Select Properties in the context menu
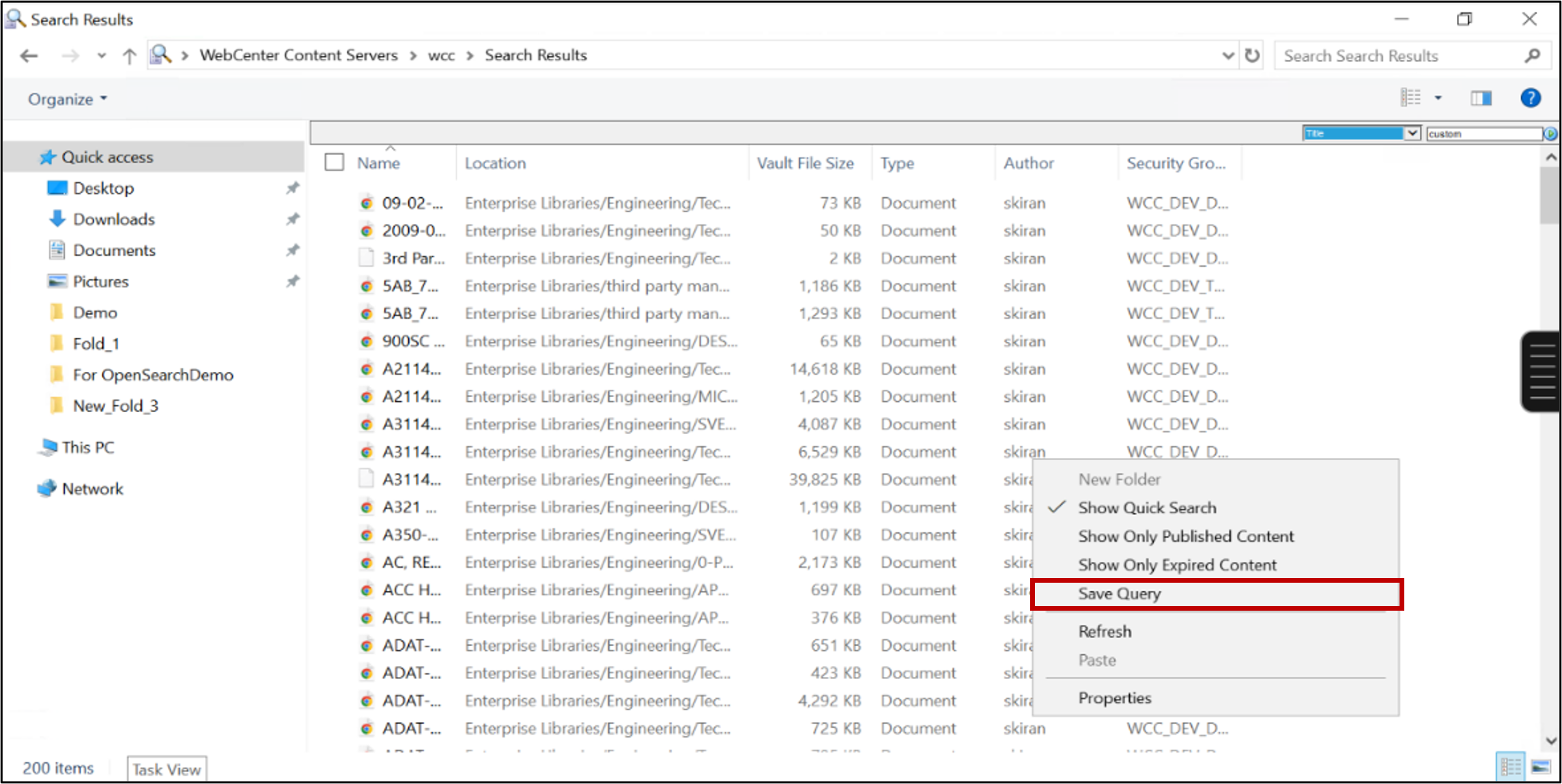Viewport: 1562px width, 784px height. (1114, 698)
